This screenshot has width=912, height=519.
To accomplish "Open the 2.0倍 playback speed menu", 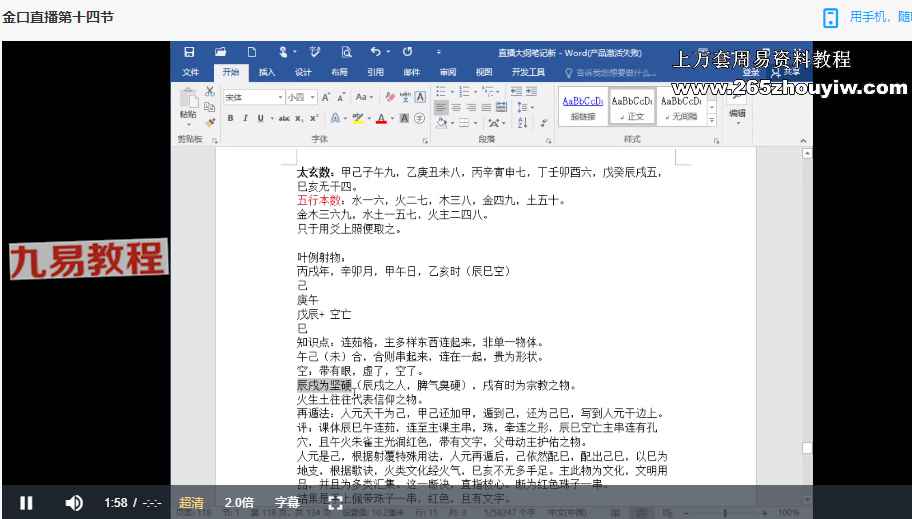I will pyautogui.click(x=239, y=503).
